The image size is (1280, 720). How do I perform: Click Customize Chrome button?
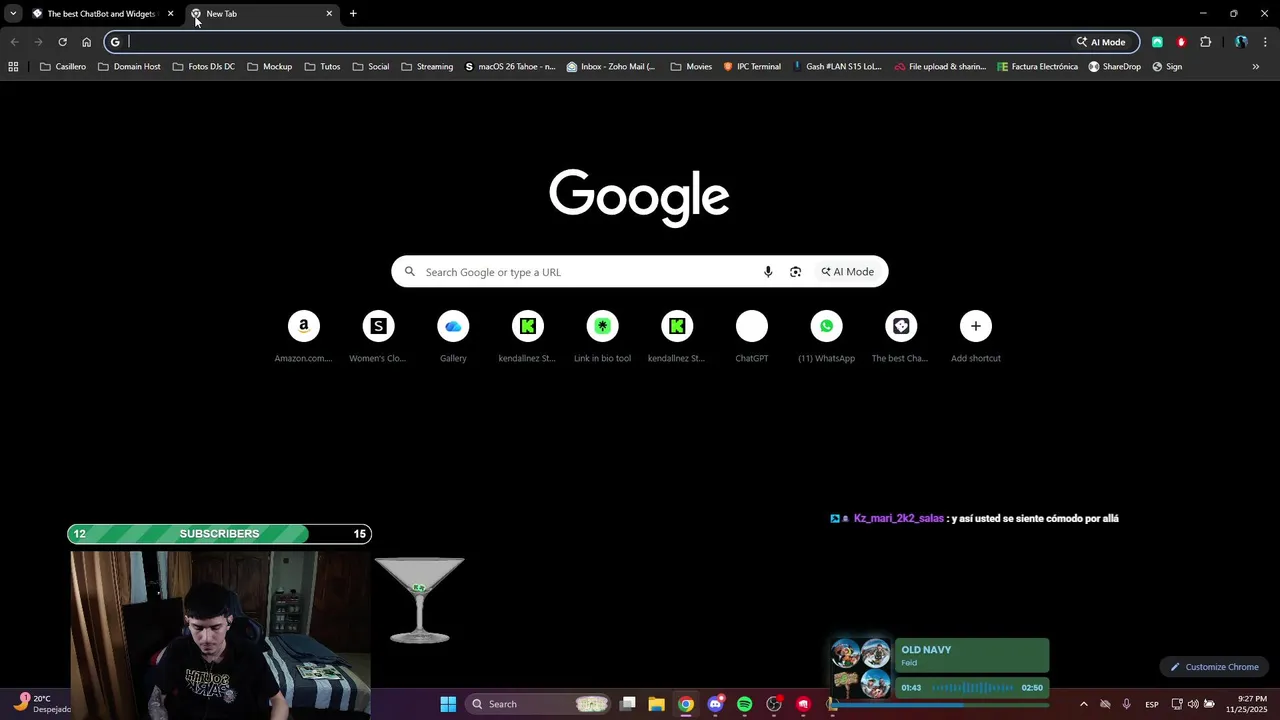pos(1215,667)
